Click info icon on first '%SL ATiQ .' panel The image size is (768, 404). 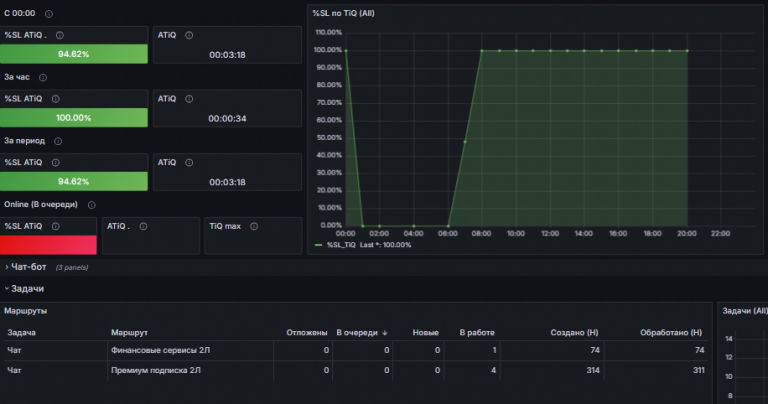click(60, 35)
